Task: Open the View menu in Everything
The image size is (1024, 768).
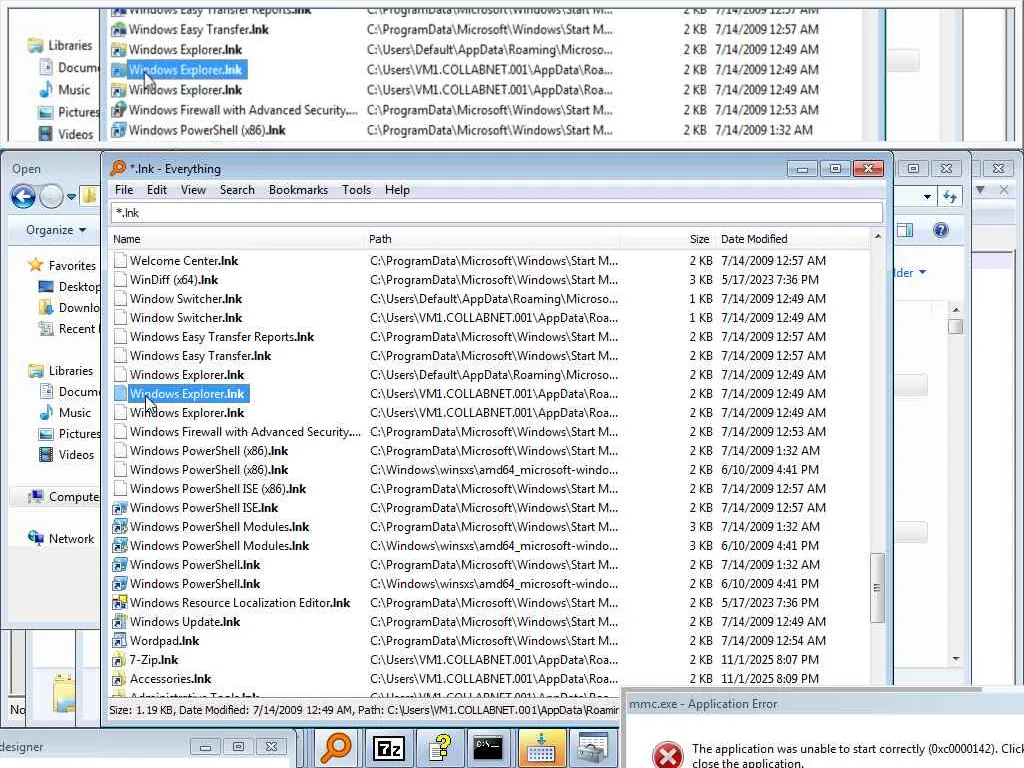Action: click(193, 190)
